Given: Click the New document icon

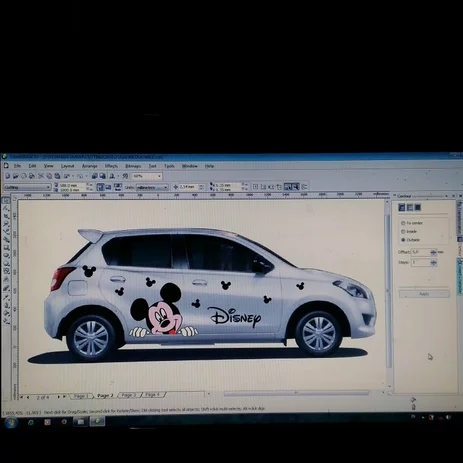Looking at the screenshot, I should (x=7, y=176).
